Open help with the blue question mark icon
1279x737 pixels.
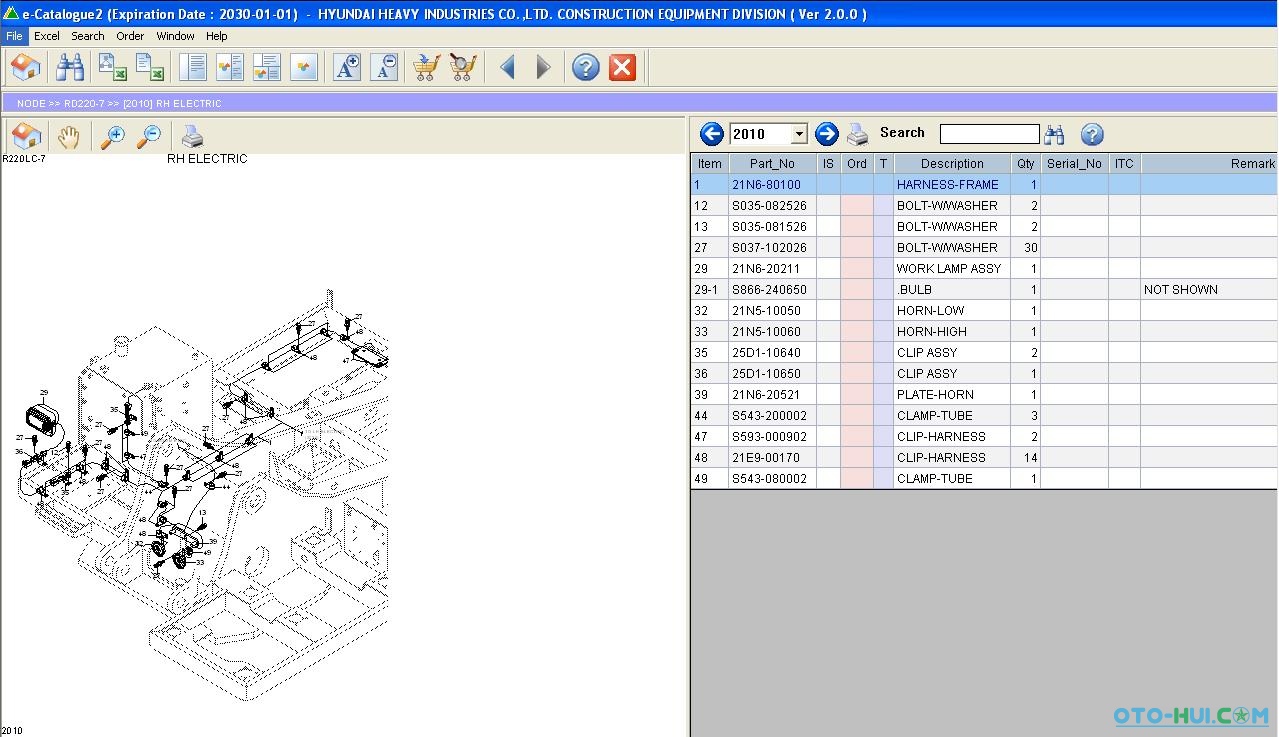point(586,67)
